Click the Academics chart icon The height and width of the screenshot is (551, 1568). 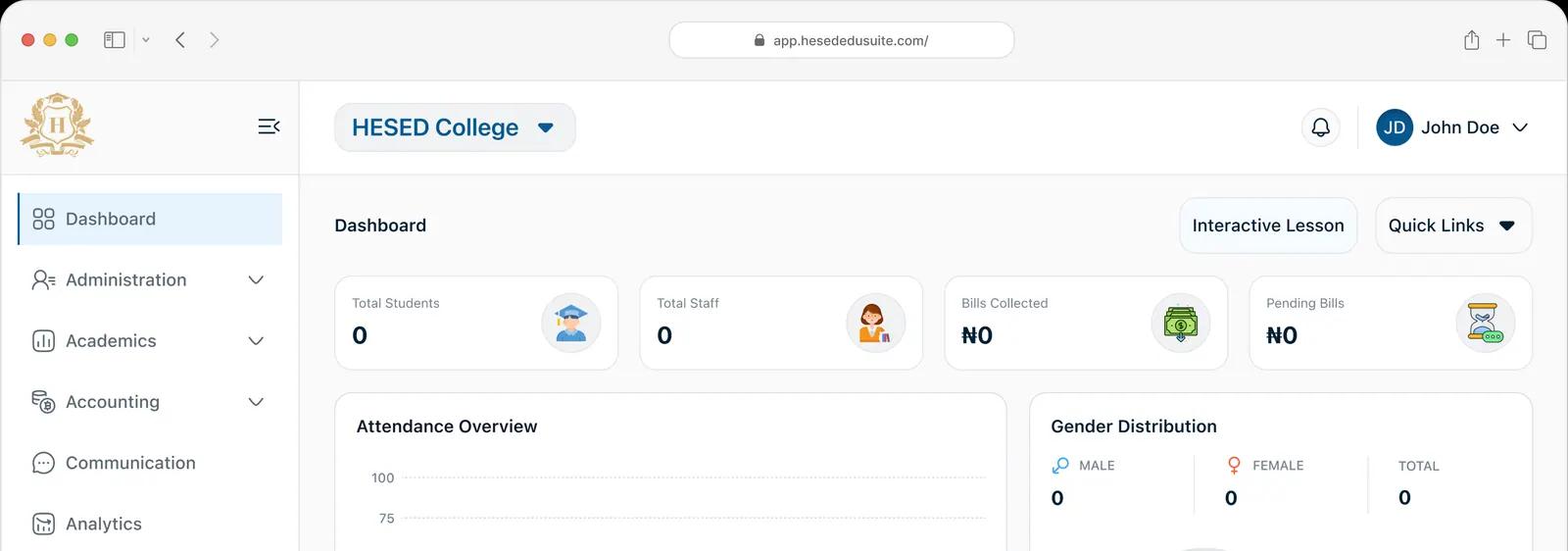43,341
